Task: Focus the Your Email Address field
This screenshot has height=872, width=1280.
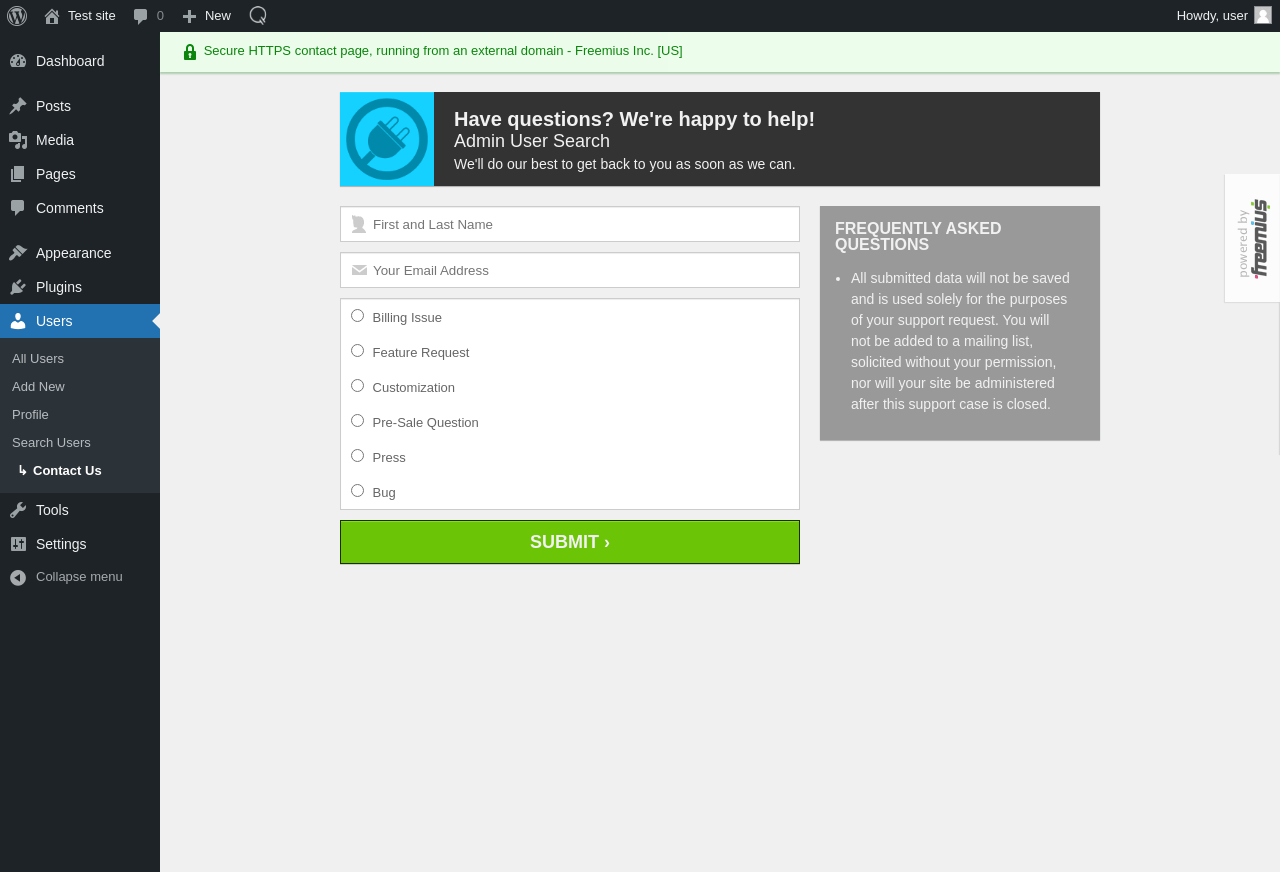Action: coord(570,270)
